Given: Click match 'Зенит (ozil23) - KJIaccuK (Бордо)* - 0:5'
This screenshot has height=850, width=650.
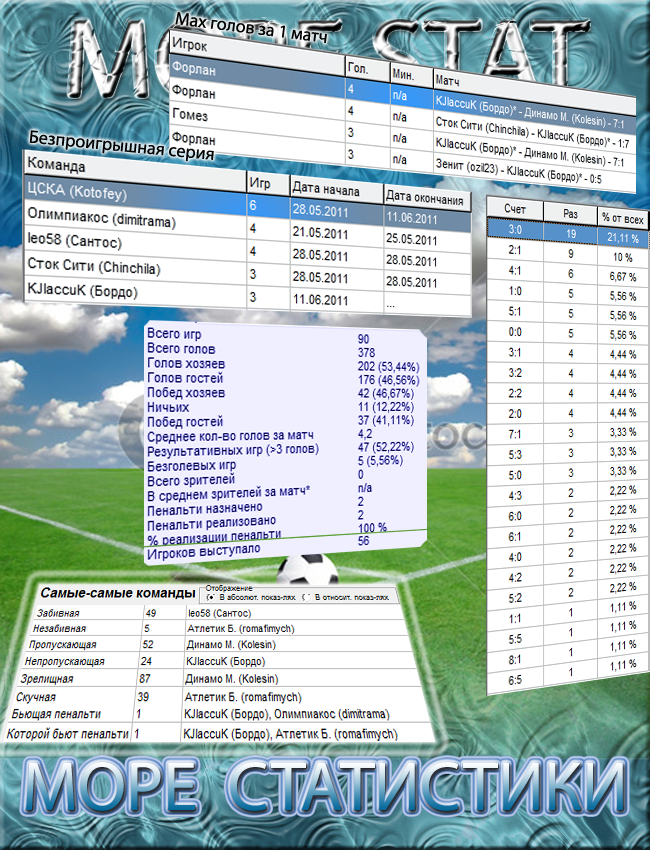Looking at the screenshot, I should click(518, 171).
